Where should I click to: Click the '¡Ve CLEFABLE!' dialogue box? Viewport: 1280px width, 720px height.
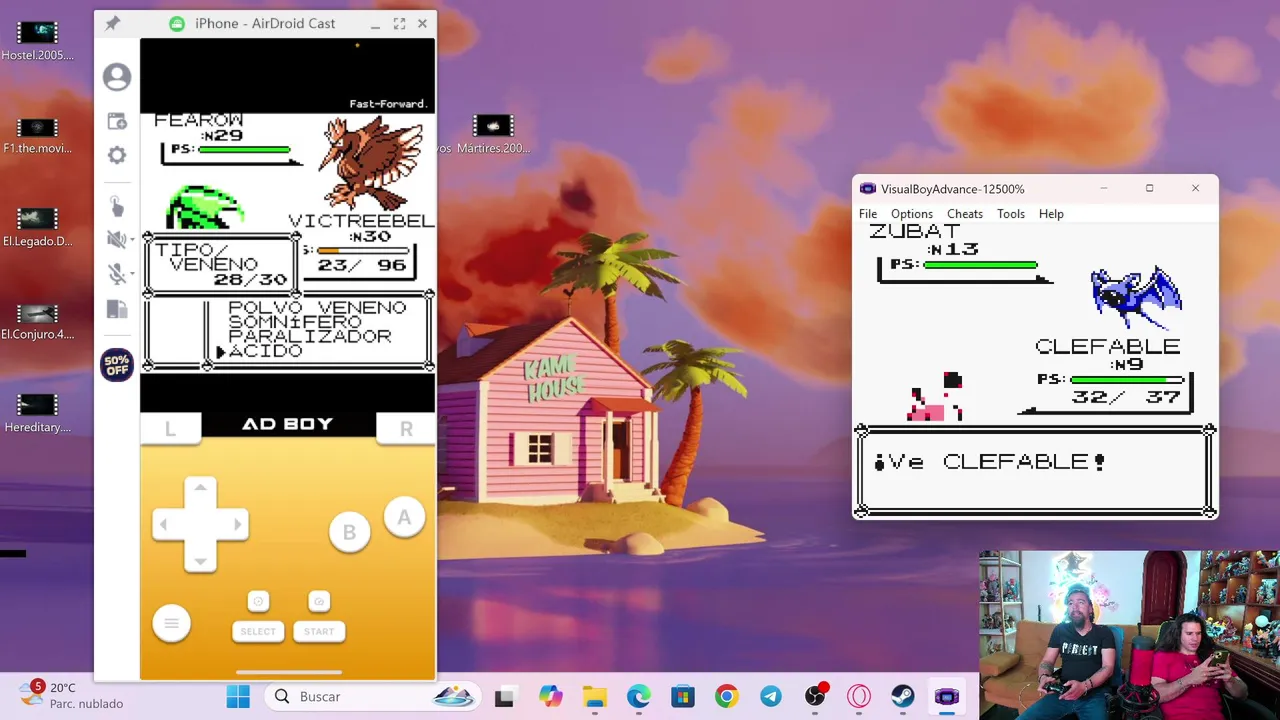pos(1035,470)
